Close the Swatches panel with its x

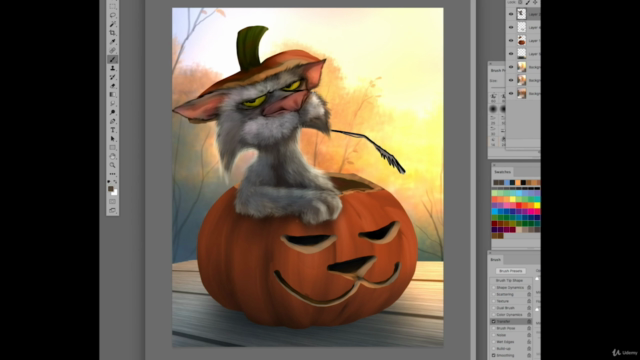coord(493,165)
